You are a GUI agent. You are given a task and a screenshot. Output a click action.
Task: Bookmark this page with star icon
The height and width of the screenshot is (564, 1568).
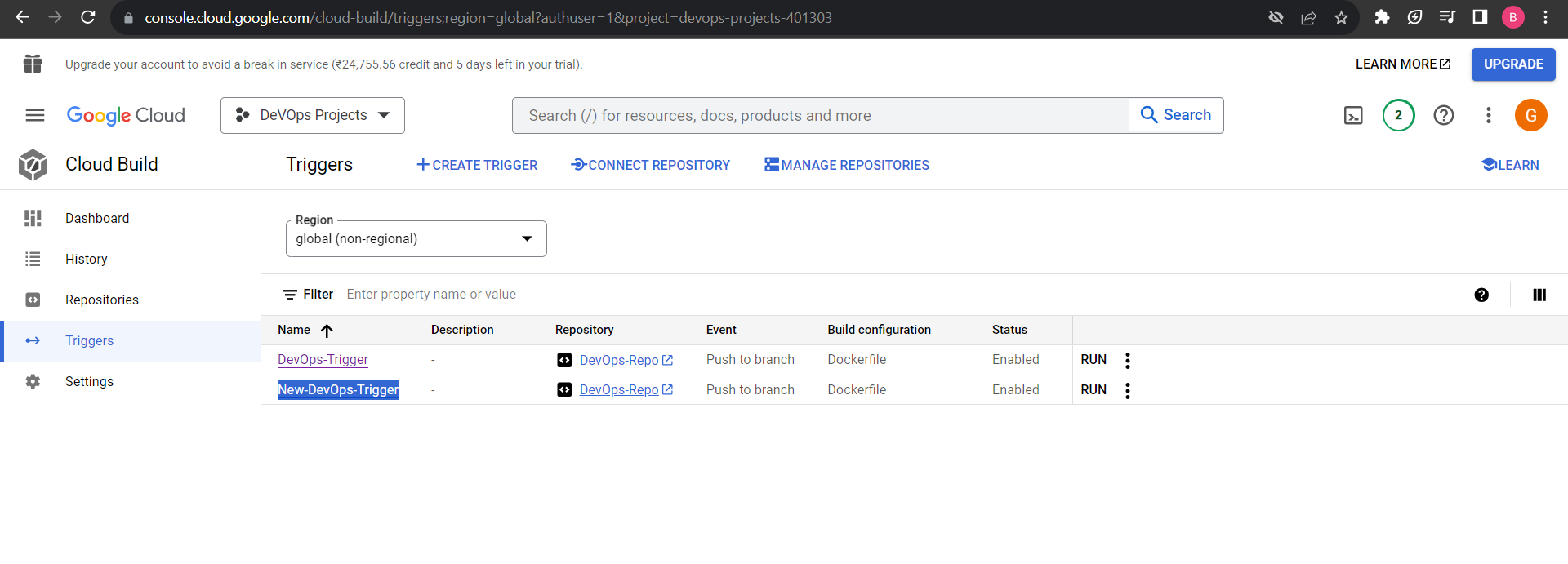click(1341, 17)
